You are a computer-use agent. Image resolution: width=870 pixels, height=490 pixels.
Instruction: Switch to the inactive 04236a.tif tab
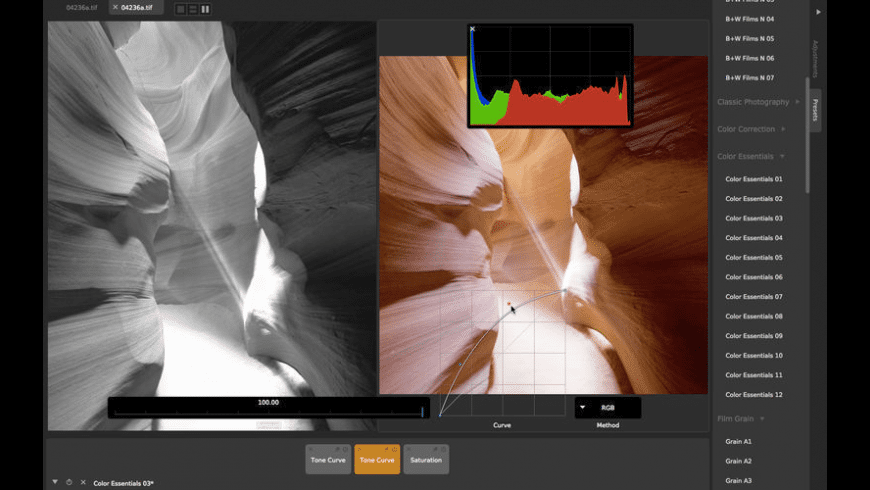(82, 8)
